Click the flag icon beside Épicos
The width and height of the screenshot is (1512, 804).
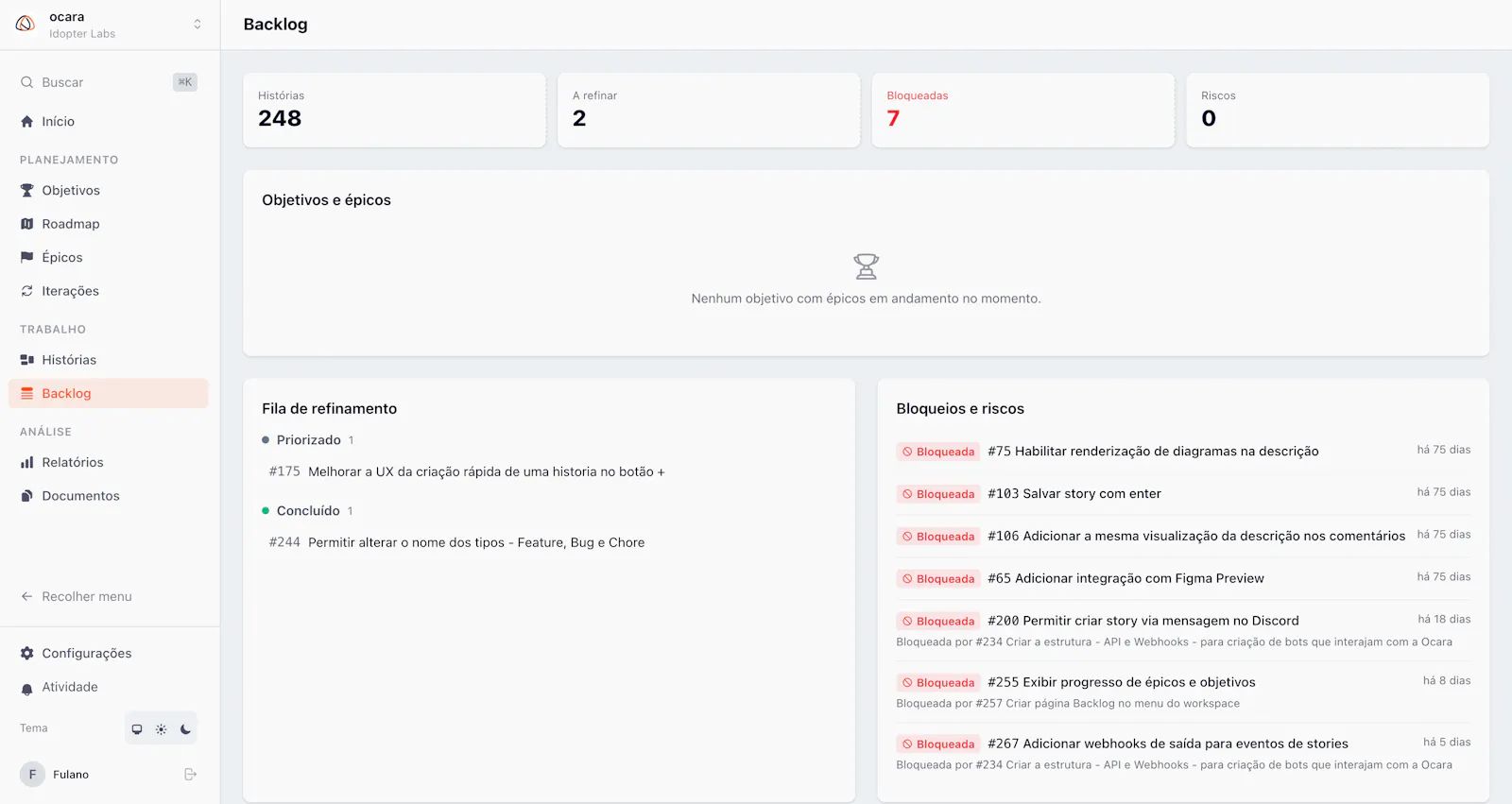26,257
